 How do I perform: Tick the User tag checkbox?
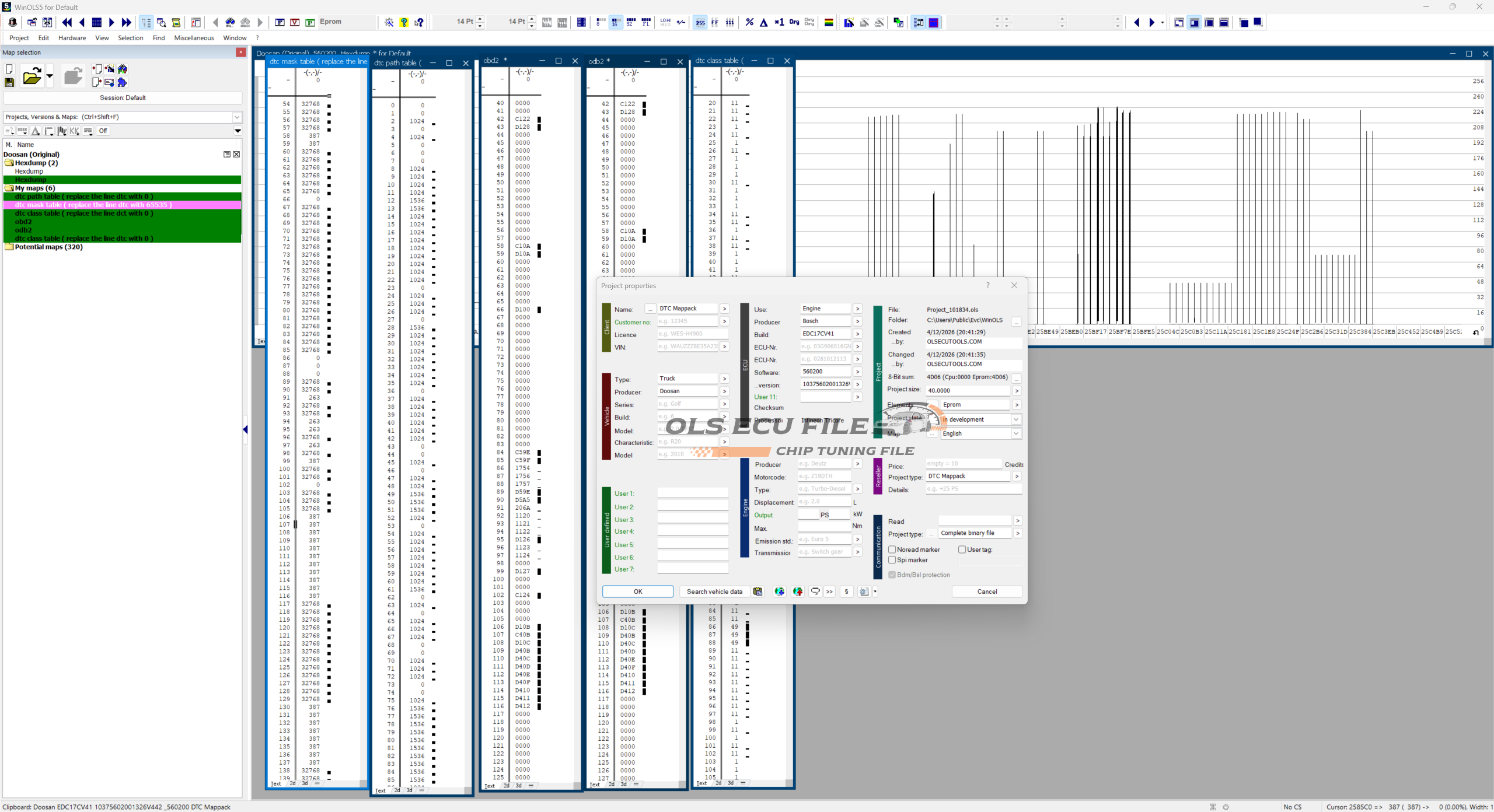(x=962, y=549)
